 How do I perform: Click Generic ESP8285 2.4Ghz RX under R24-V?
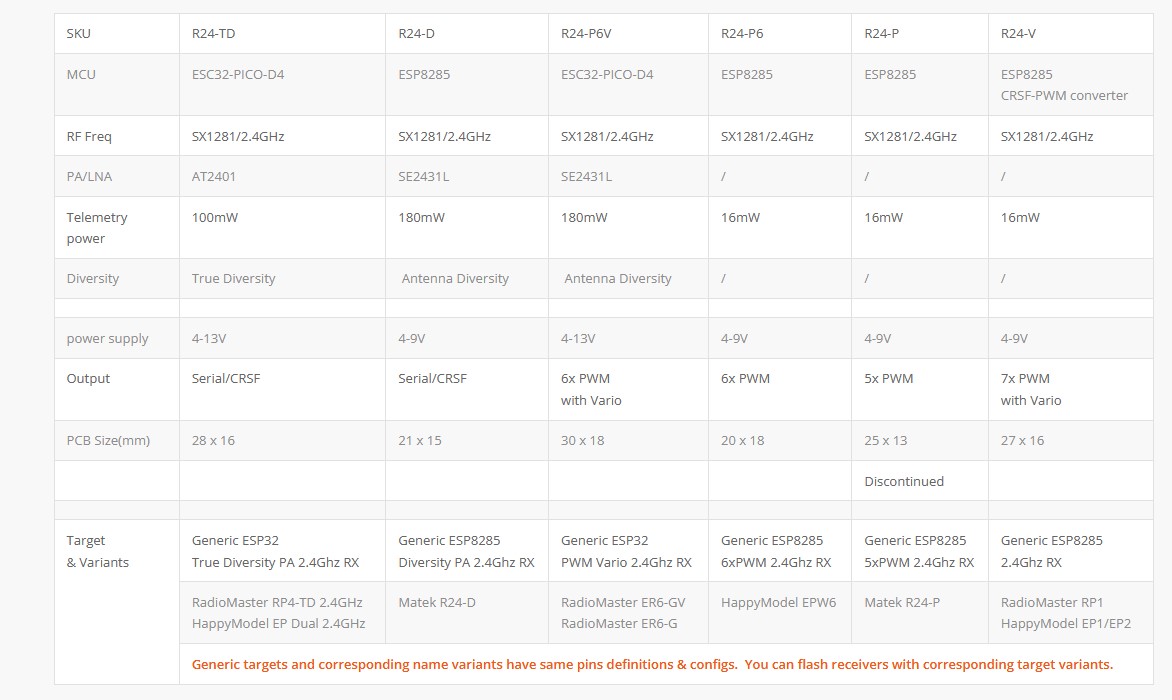(x=1052, y=551)
